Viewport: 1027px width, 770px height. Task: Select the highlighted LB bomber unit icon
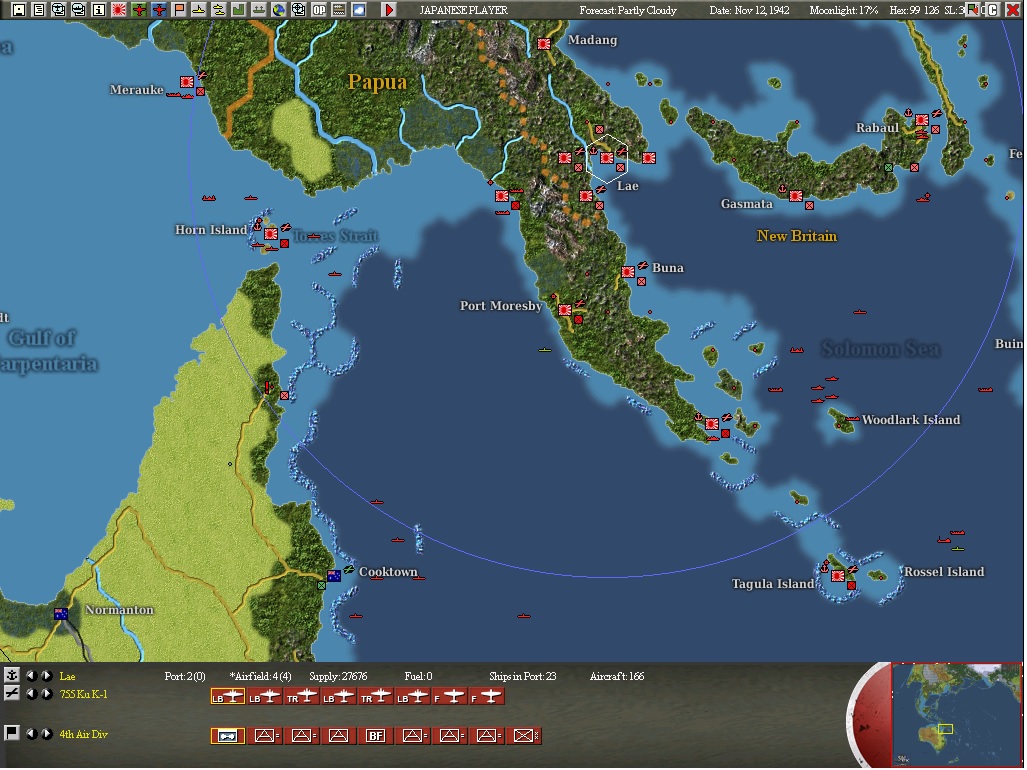[228, 697]
